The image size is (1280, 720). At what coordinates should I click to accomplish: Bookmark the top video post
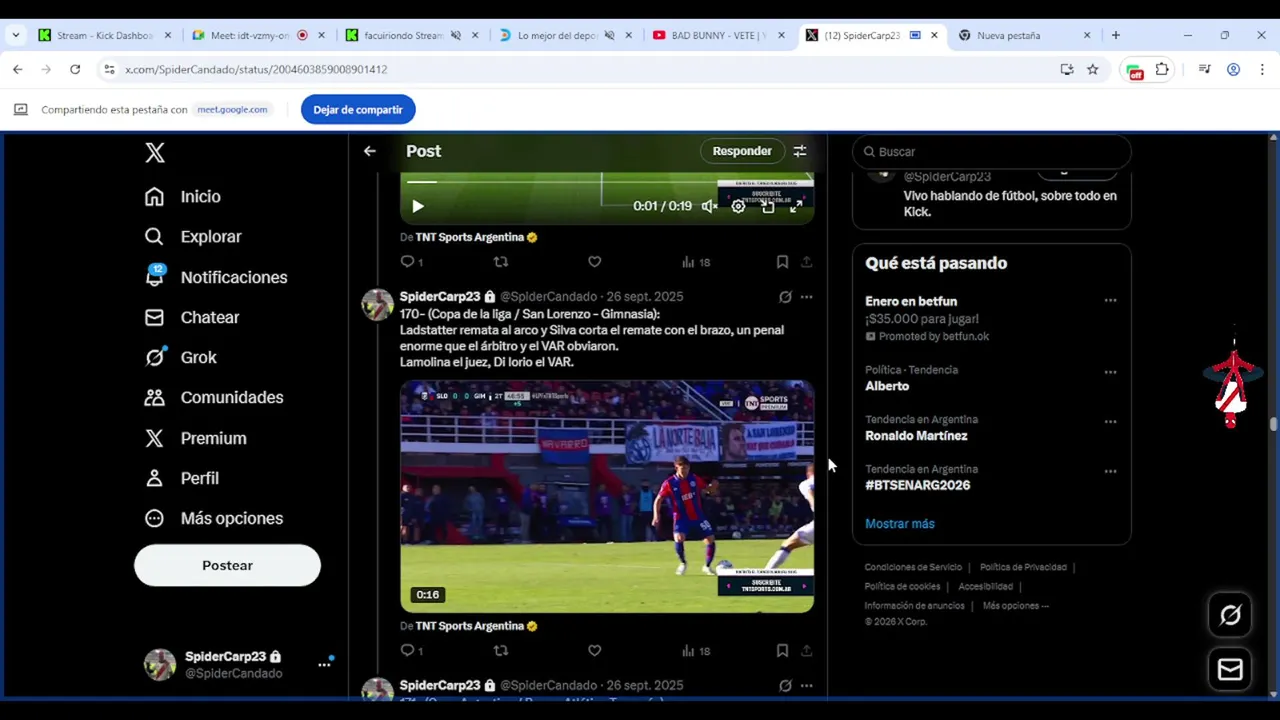(782, 262)
